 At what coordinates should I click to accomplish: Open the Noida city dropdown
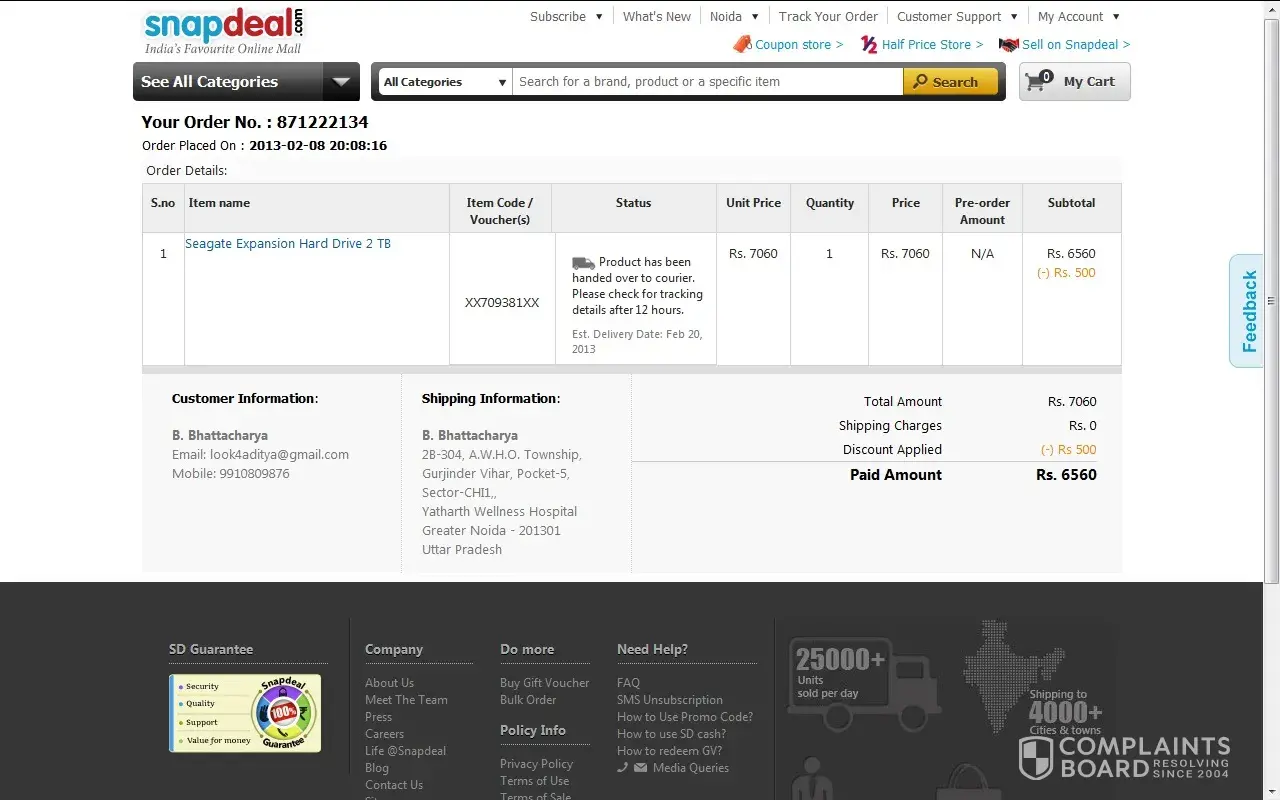coord(734,16)
